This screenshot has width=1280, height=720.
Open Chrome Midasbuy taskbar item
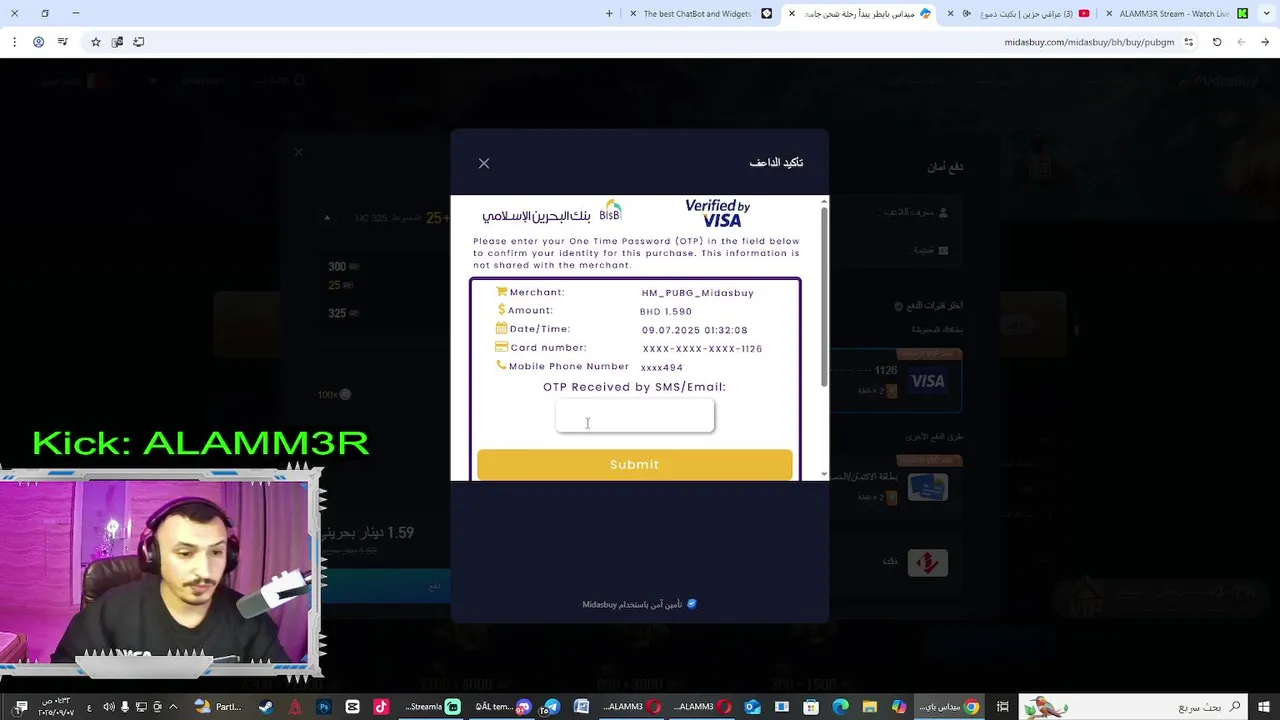tap(950, 707)
